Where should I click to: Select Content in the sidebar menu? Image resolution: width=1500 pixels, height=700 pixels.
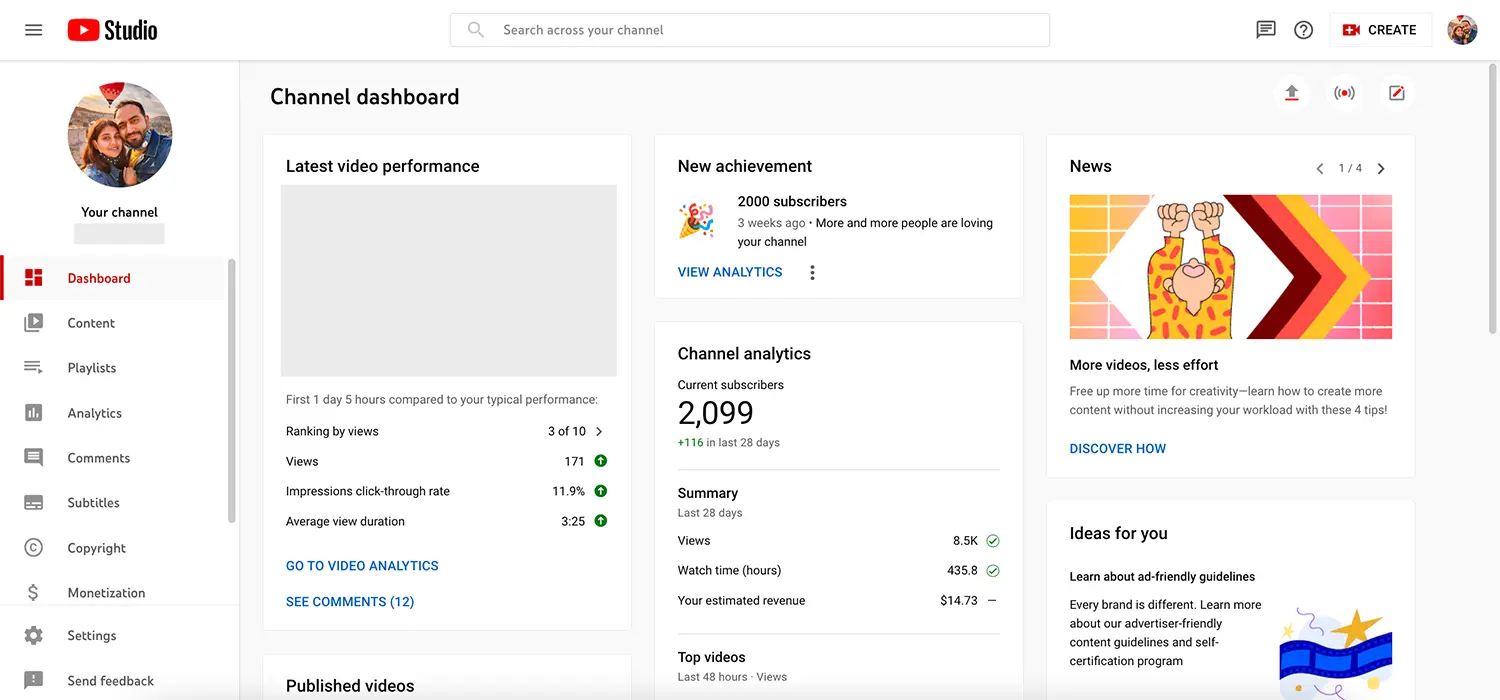[x=91, y=322]
